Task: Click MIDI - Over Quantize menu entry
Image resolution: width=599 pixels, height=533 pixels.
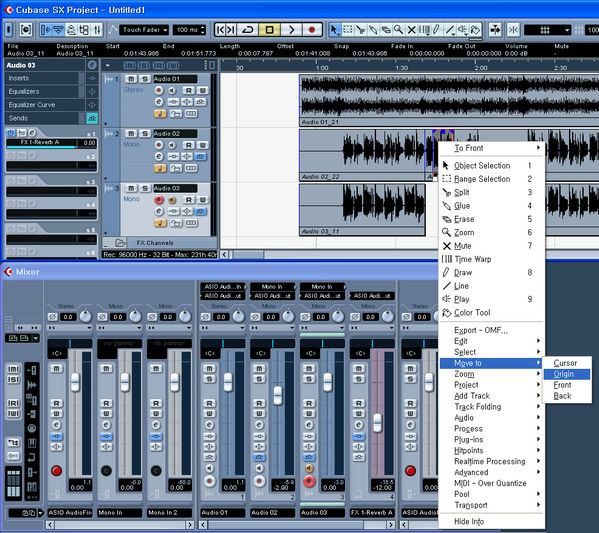Action: [492, 483]
